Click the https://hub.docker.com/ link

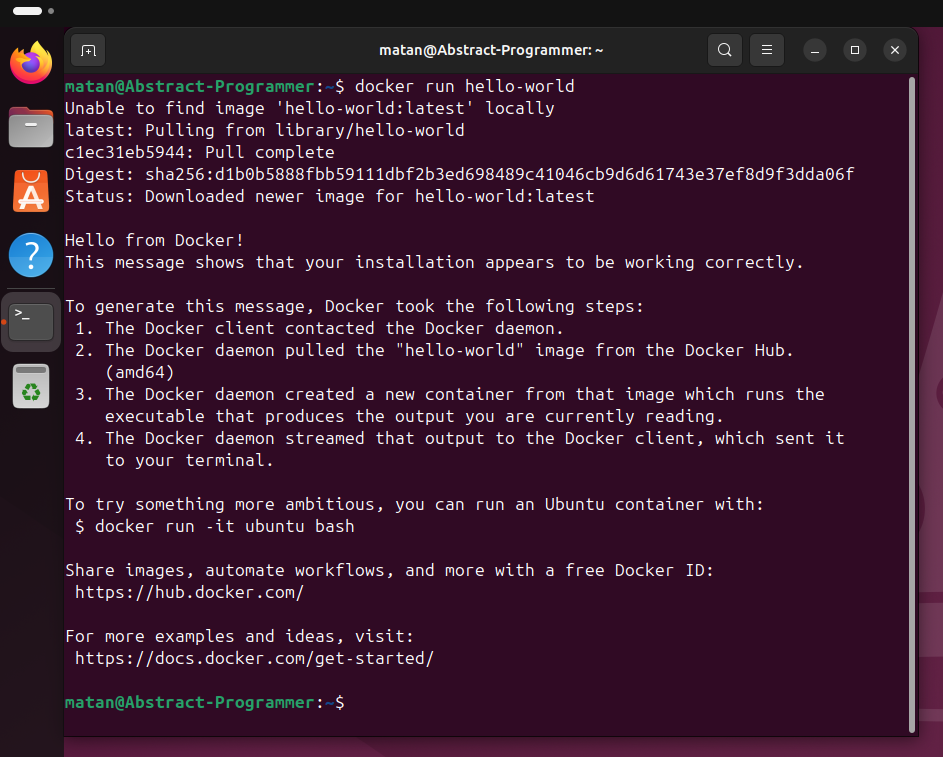click(x=189, y=592)
